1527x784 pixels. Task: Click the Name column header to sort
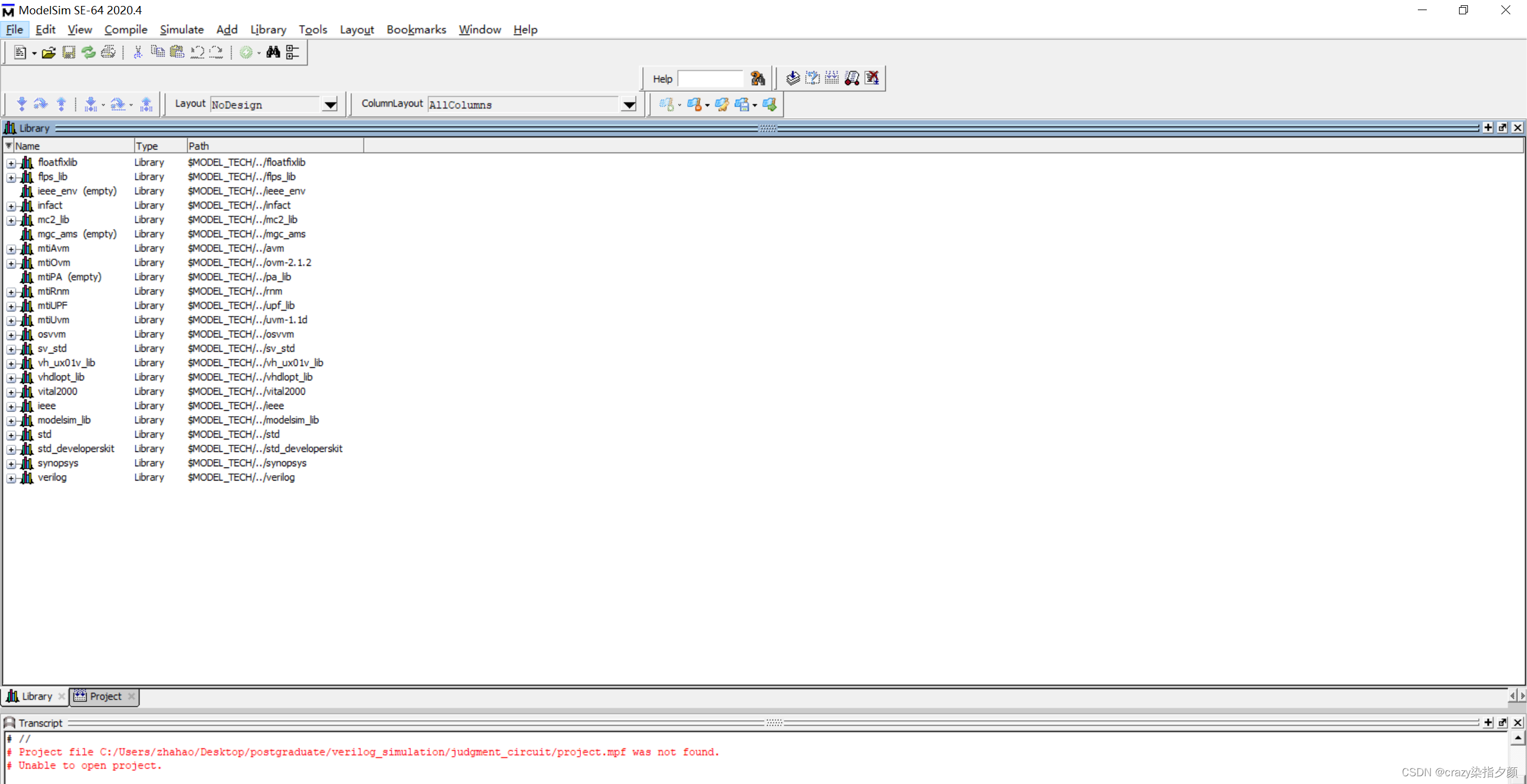(x=65, y=146)
